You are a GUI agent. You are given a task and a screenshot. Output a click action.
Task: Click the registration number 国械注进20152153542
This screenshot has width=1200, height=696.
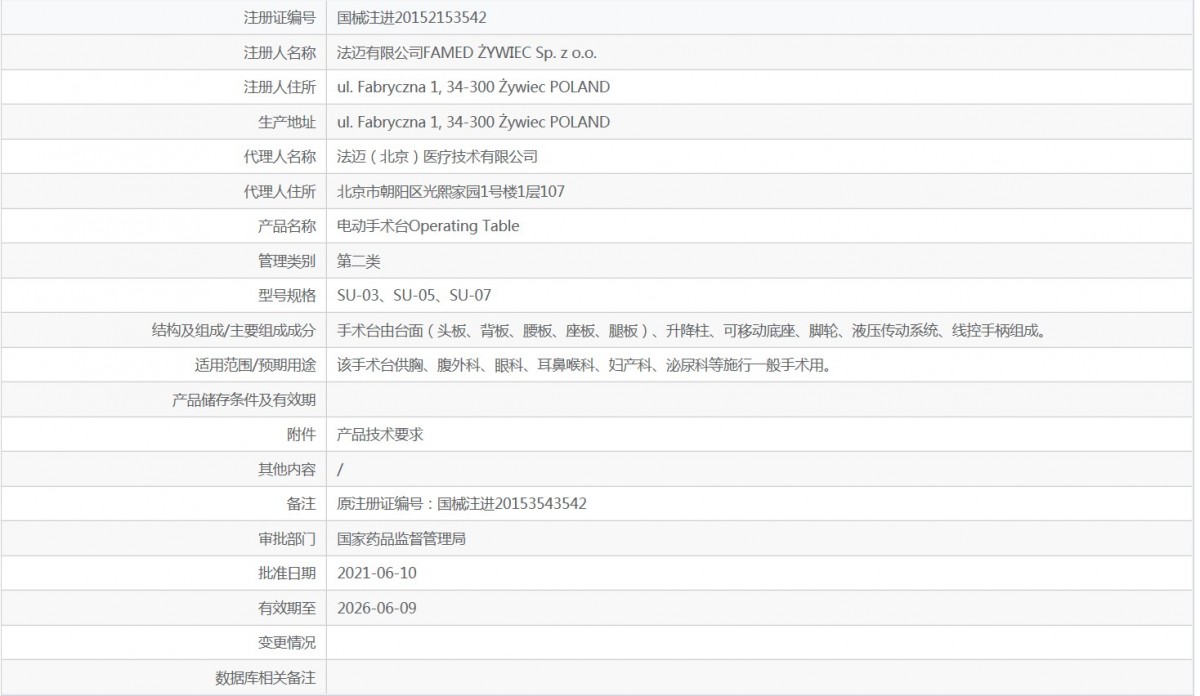pyautogui.click(x=412, y=17)
